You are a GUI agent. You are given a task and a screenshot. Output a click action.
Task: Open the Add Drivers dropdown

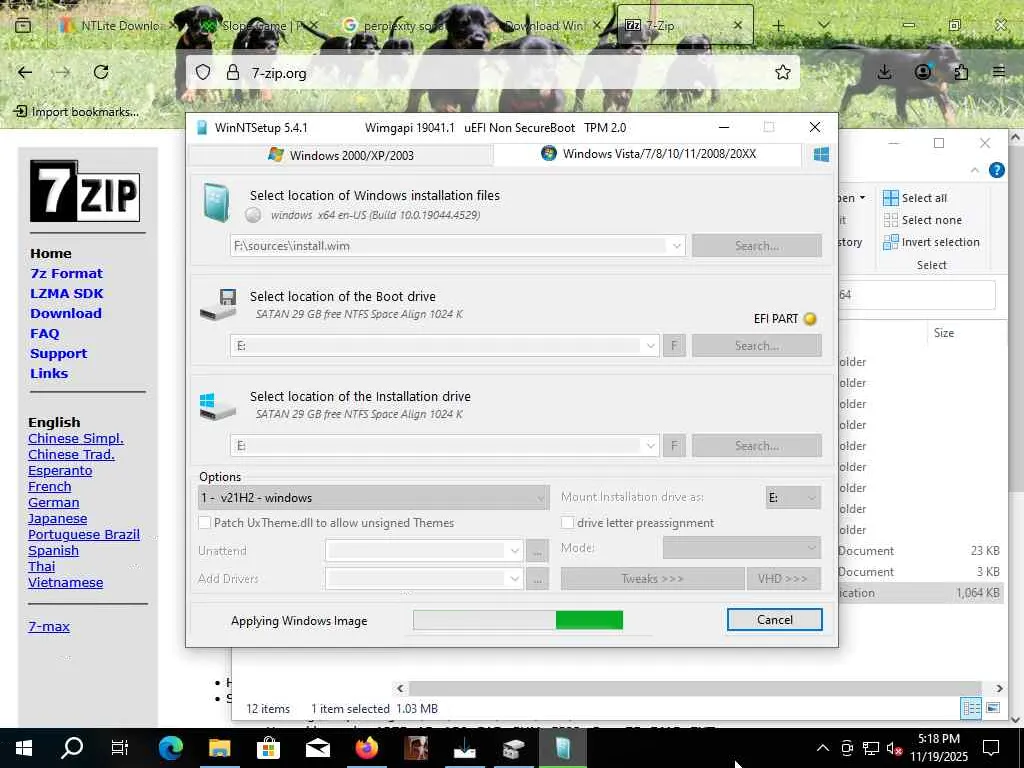click(x=424, y=579)
